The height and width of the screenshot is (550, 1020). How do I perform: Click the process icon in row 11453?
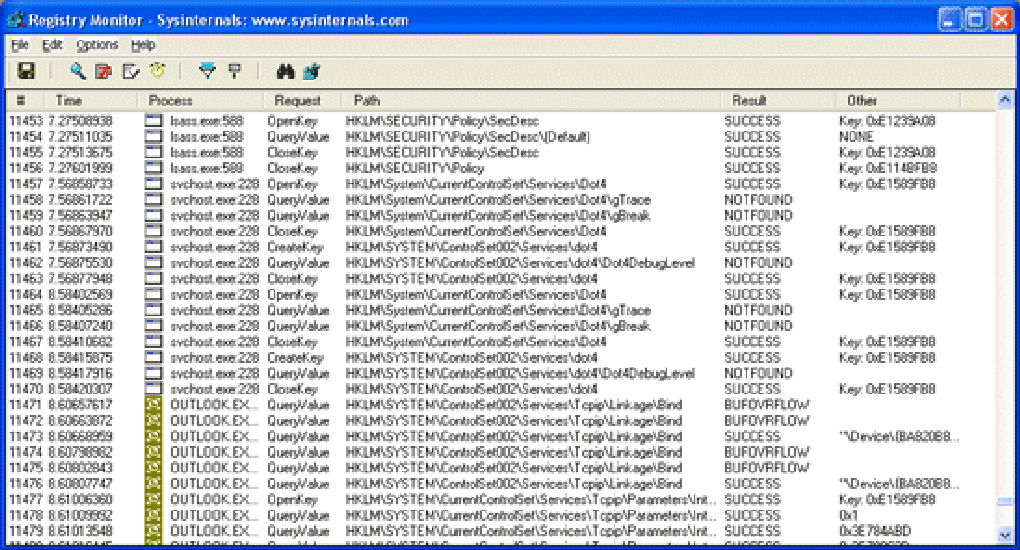154,121
